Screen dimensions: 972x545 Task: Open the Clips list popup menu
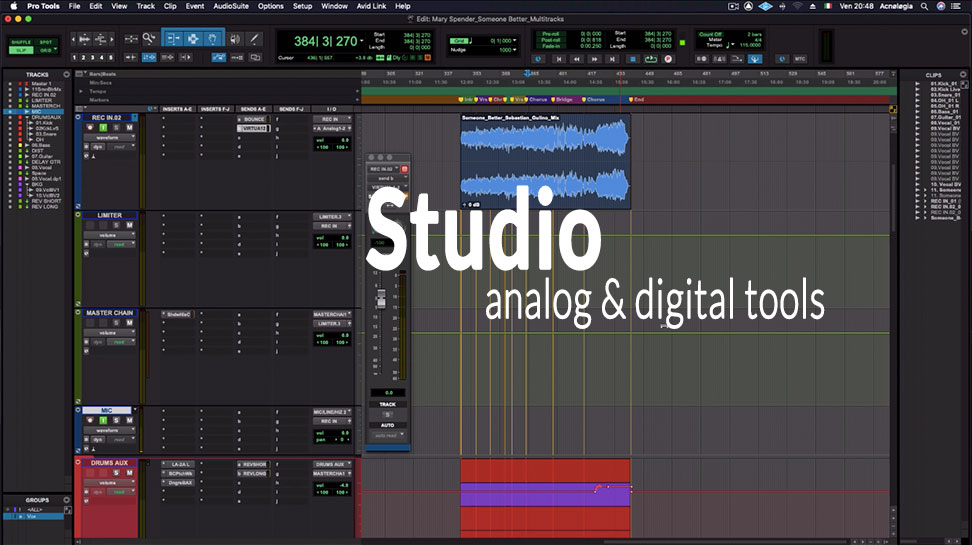tap(963, 74)
